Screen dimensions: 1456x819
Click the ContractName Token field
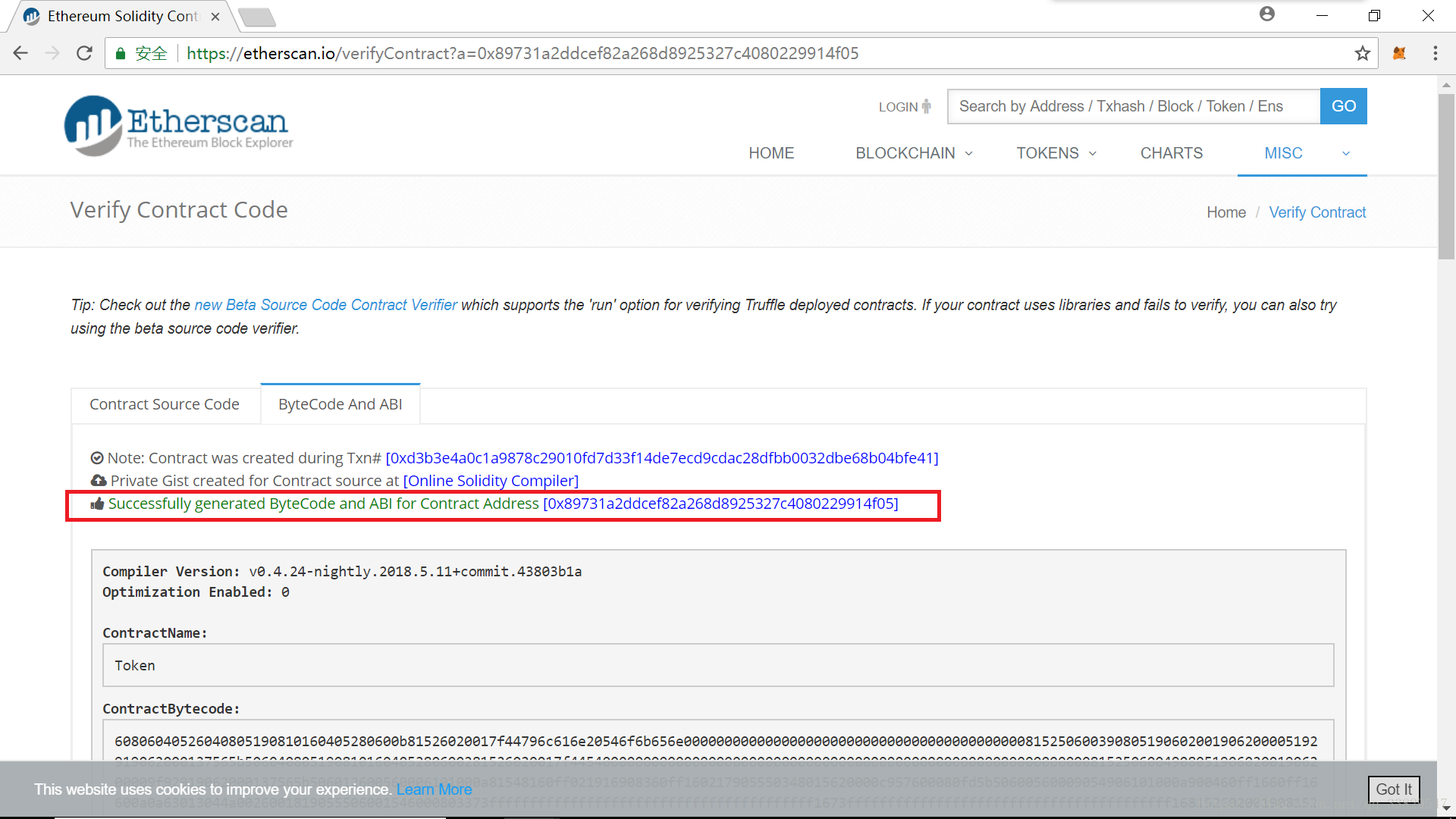point(718,665)
